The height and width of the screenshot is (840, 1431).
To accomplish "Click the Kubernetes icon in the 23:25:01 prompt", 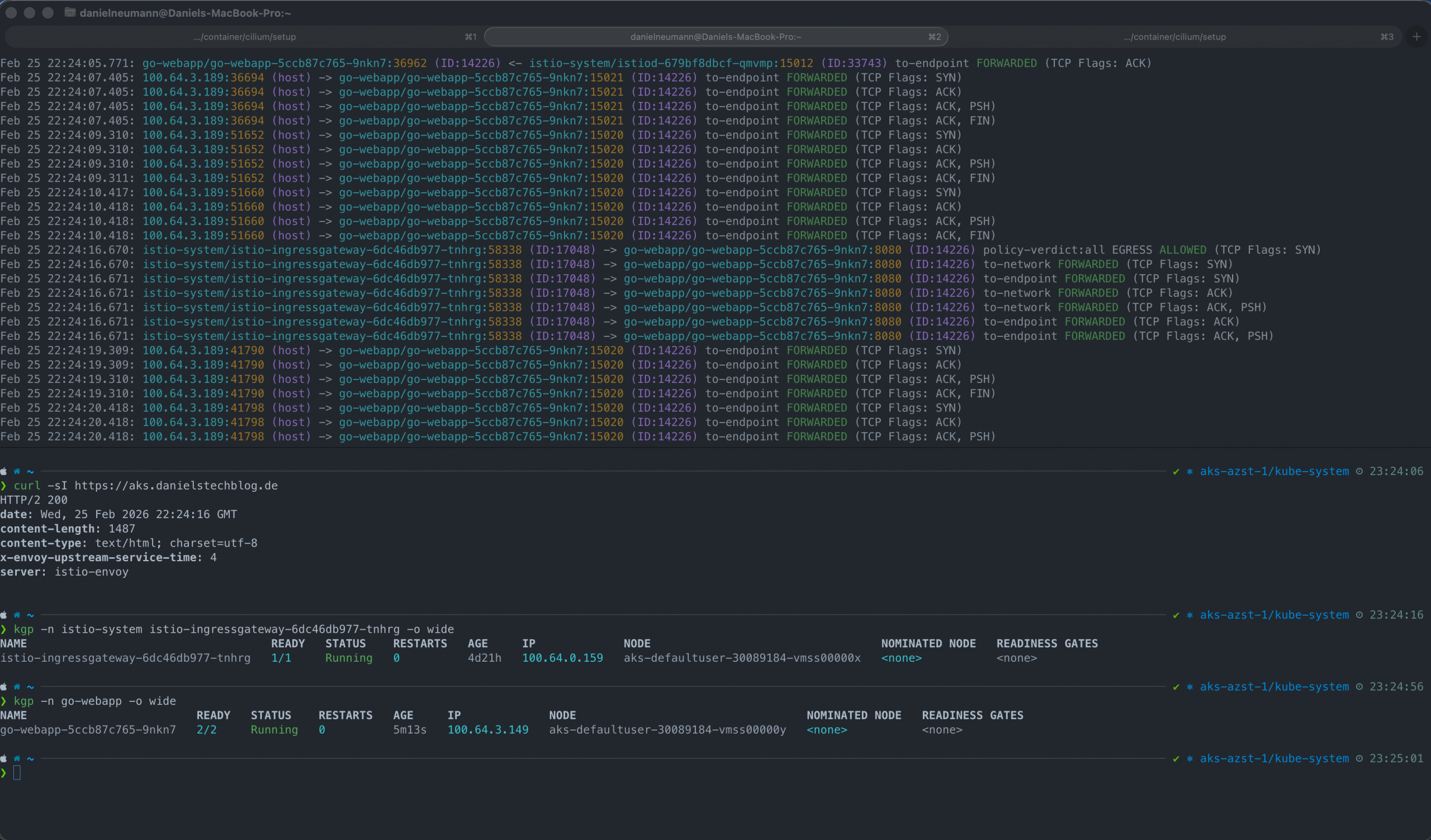I will [1189, 759].
